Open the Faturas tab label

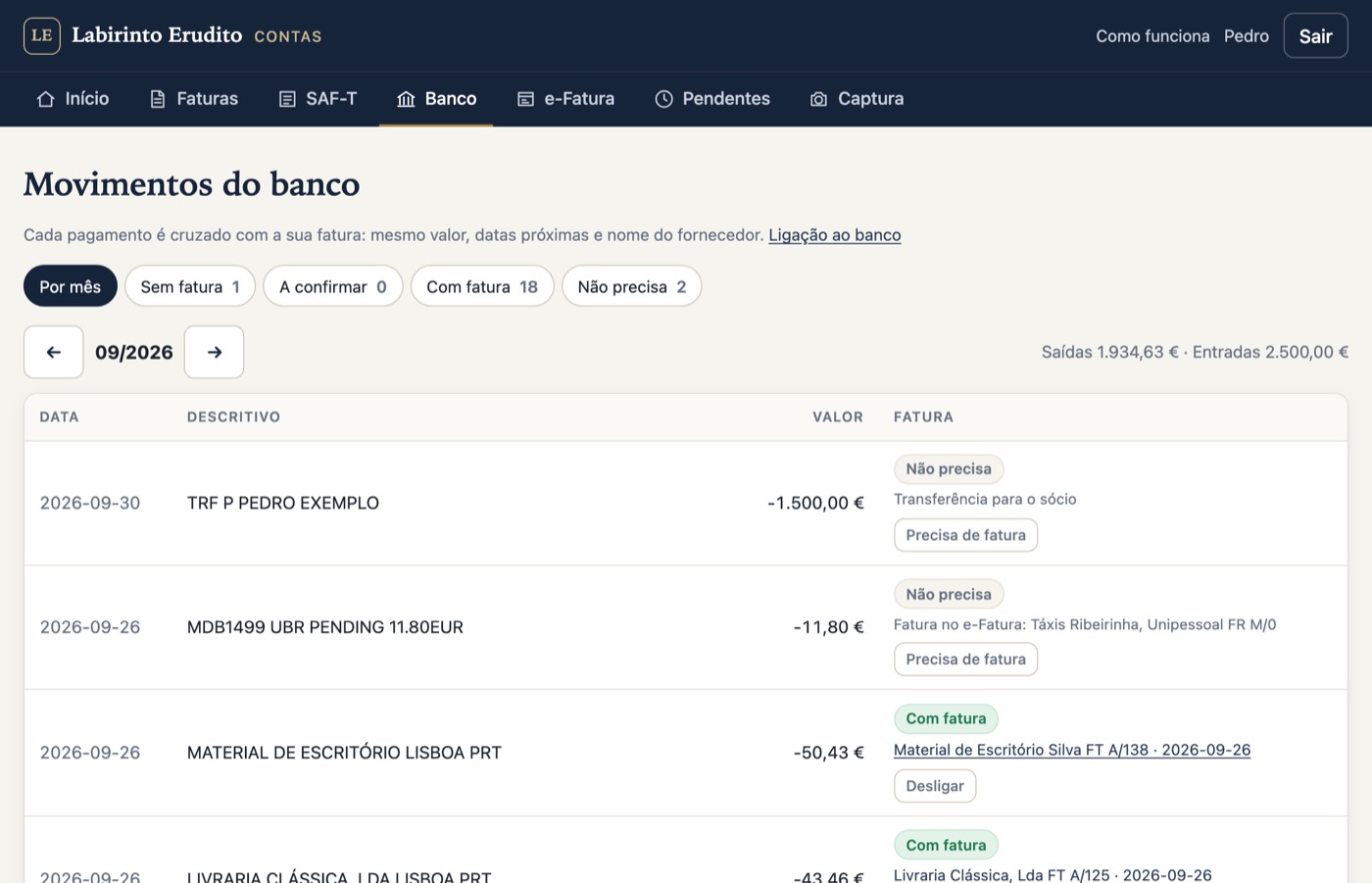[208, 99]
